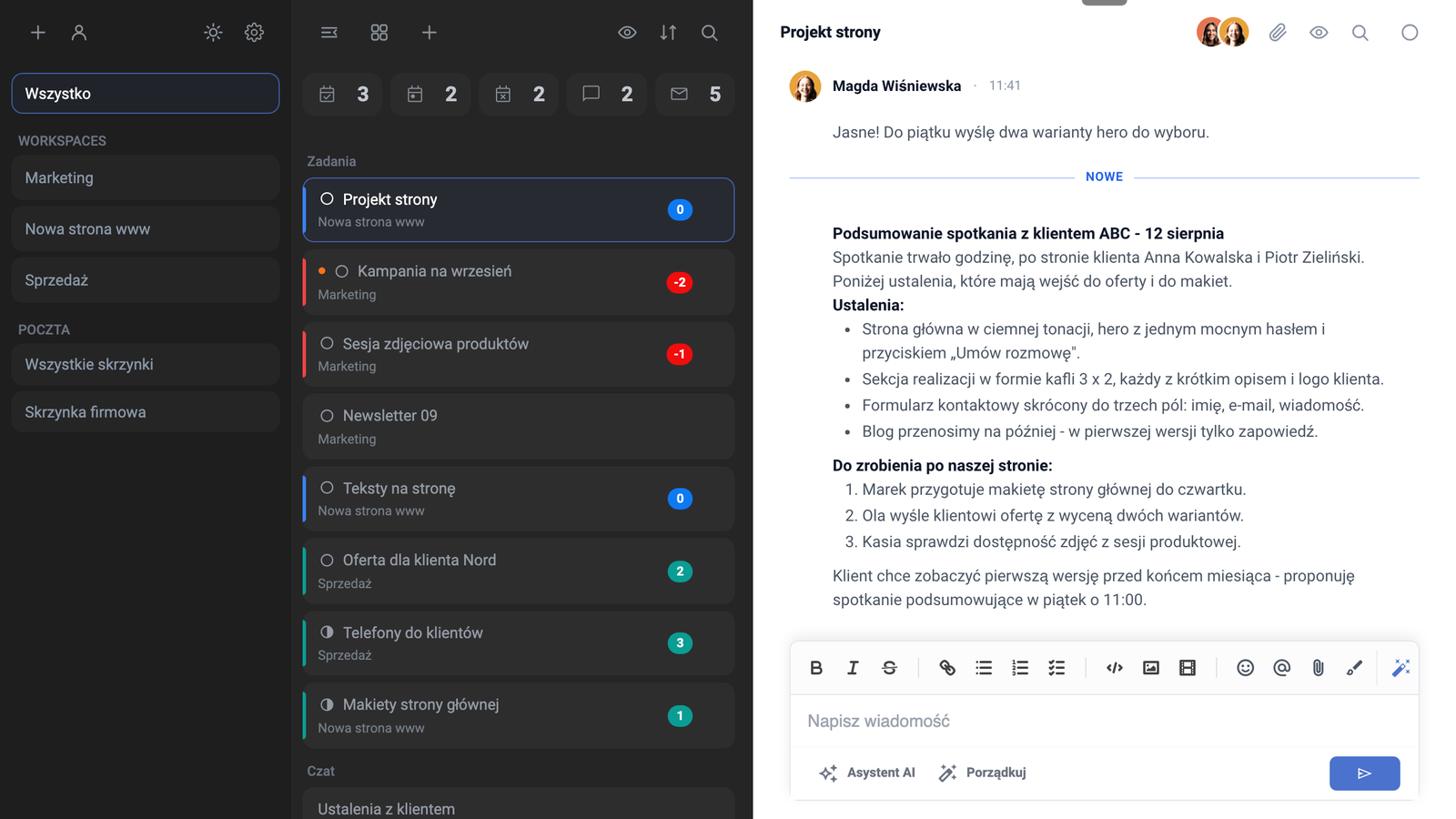Search within the task list
Screen dimensions: 1456x819
click(710, 33)
